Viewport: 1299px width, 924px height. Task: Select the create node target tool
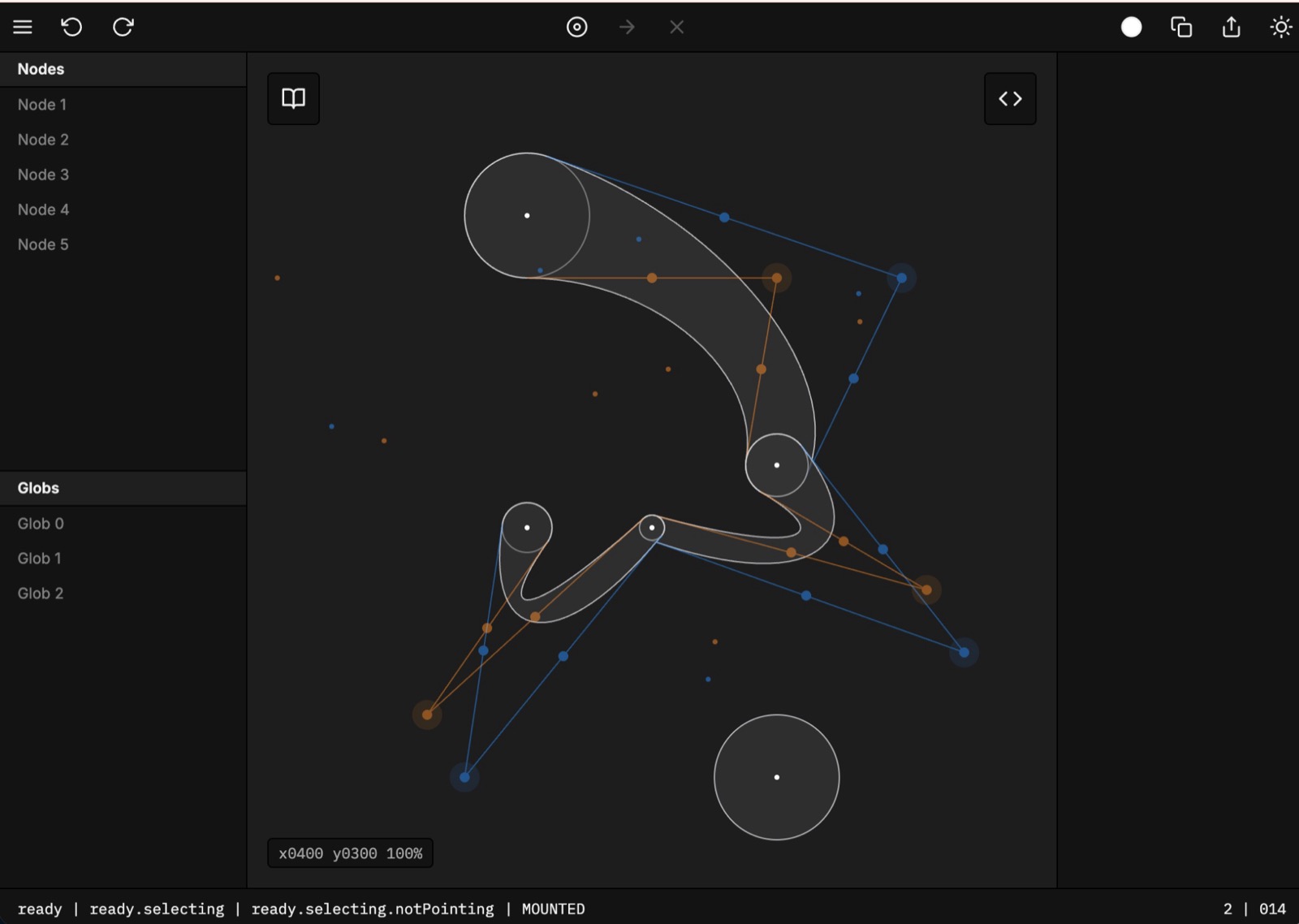pos(576,27)
